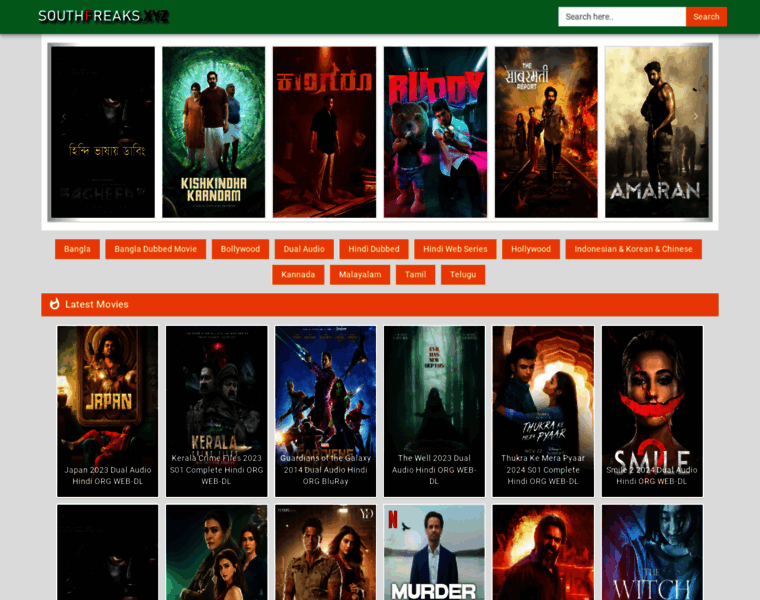
Task: Open the Bagheera Bangla-text poster in carousel
Action: click(x=103, y=132)
